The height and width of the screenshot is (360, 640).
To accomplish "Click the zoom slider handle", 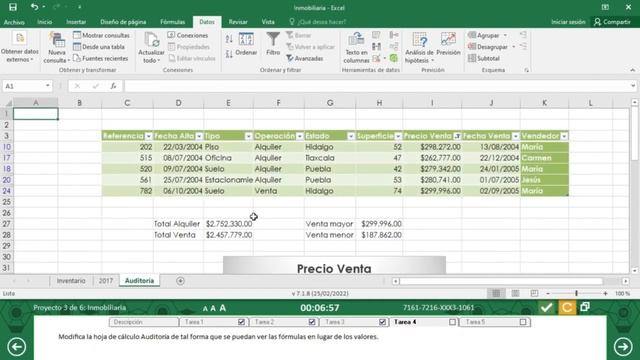I will coord(576,293).
